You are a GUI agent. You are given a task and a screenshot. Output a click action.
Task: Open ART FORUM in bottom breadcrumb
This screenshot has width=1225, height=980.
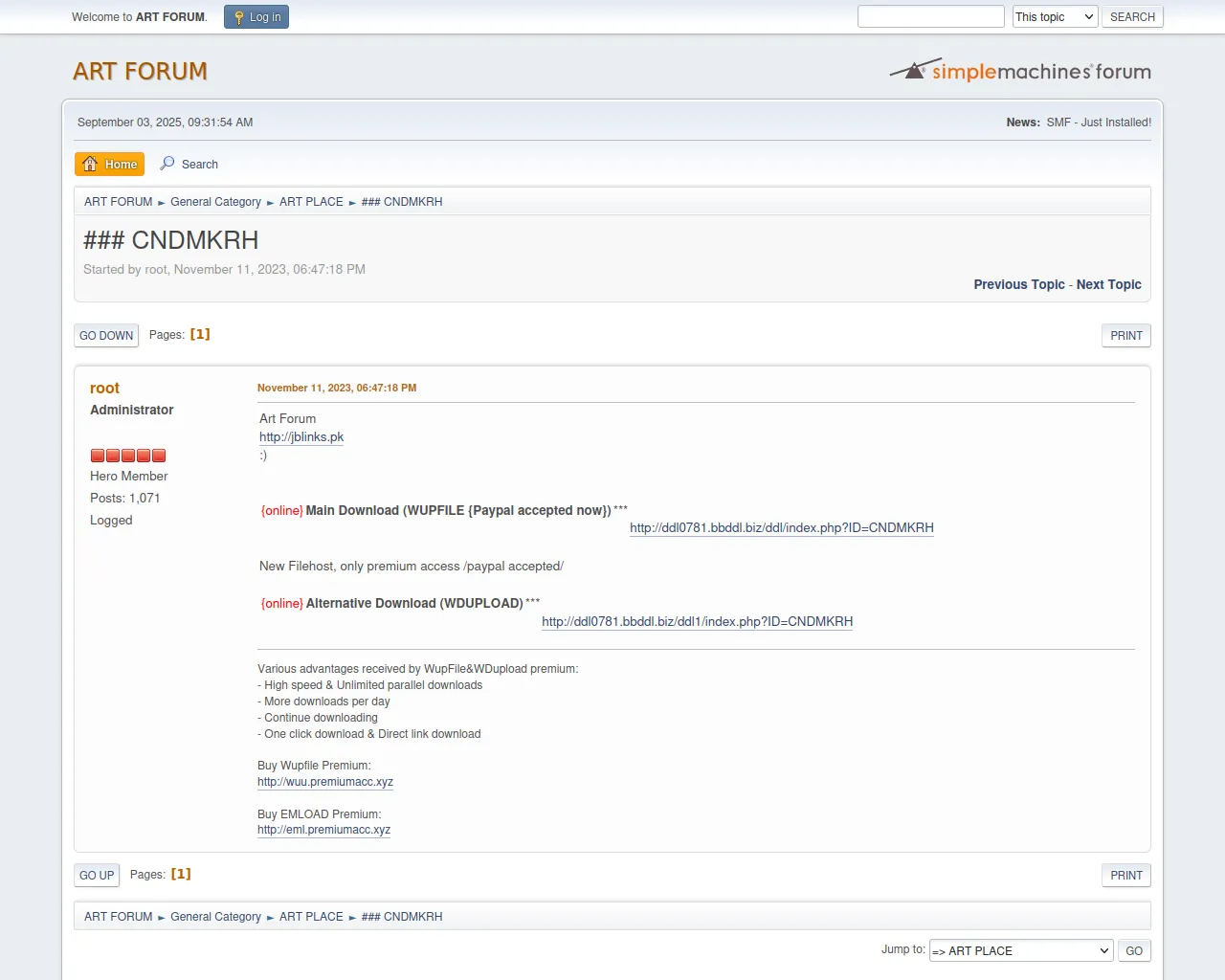coord(118,917)
